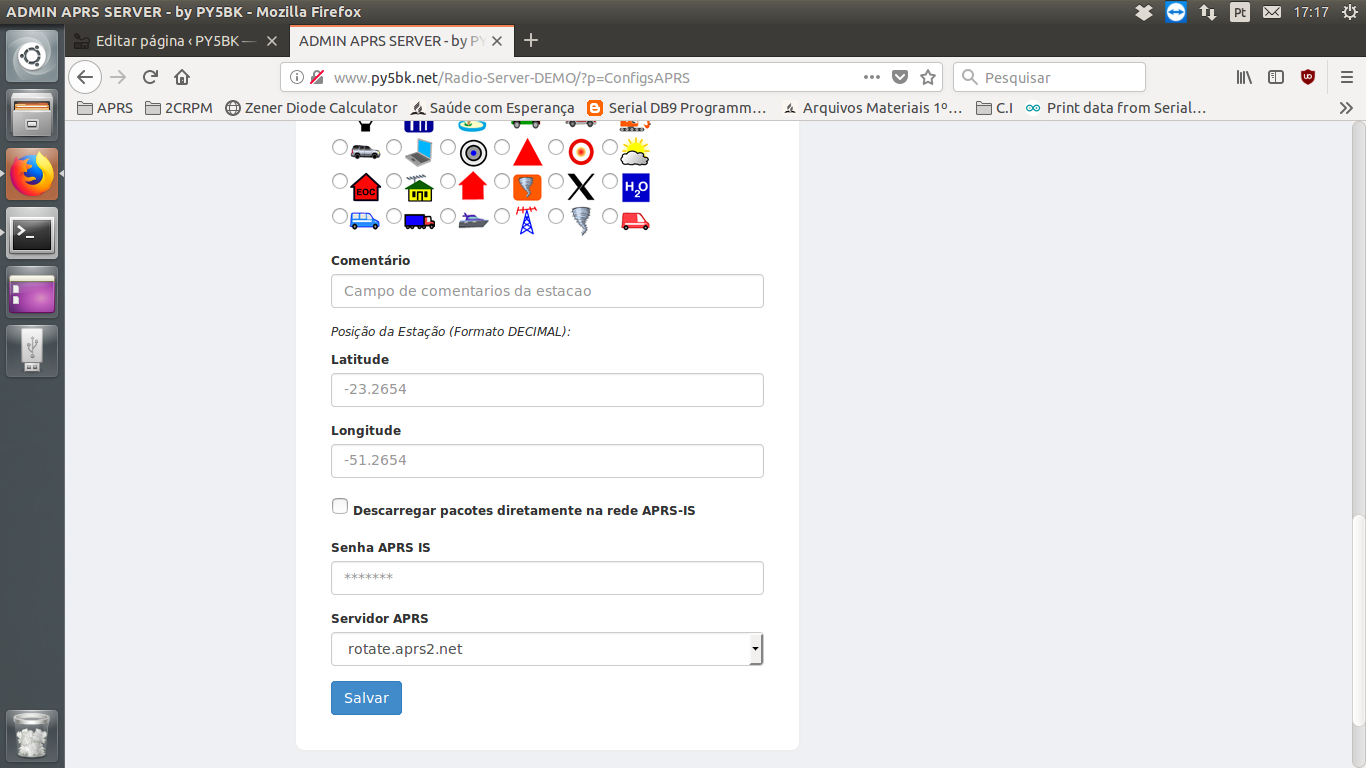Focus the Latitude input field
This screenshot has height=768, width=1366.
tap(547, 390)
